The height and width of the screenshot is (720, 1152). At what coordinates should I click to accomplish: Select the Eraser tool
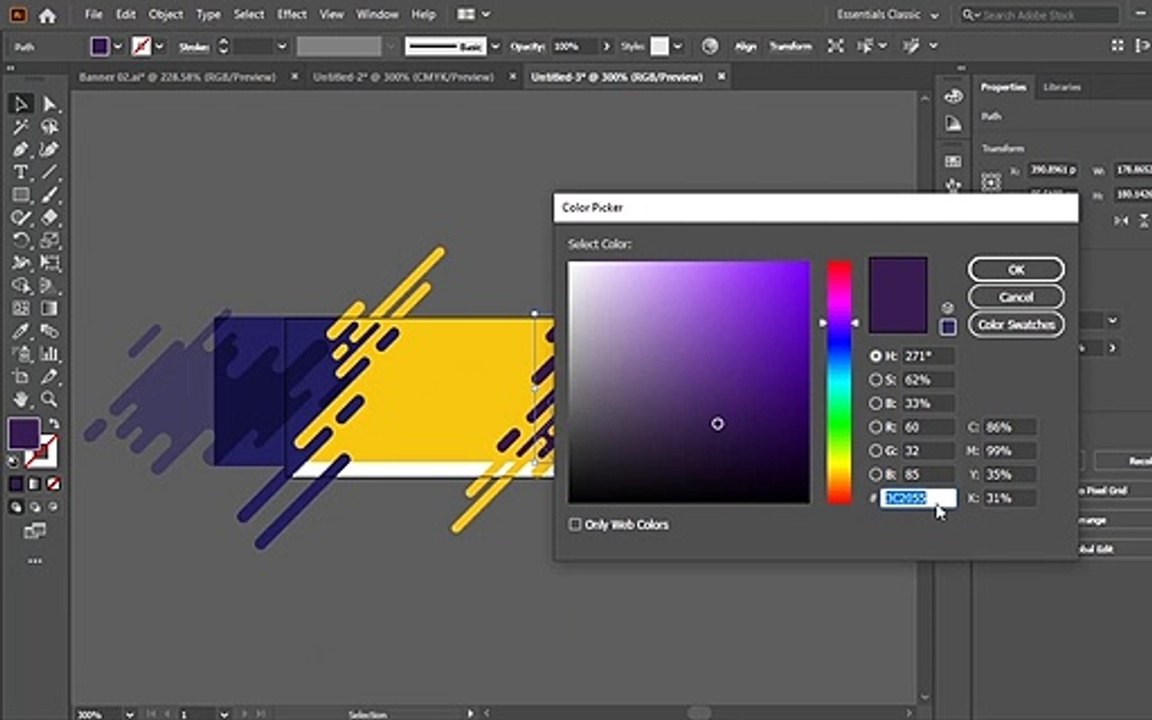(49, 217)
